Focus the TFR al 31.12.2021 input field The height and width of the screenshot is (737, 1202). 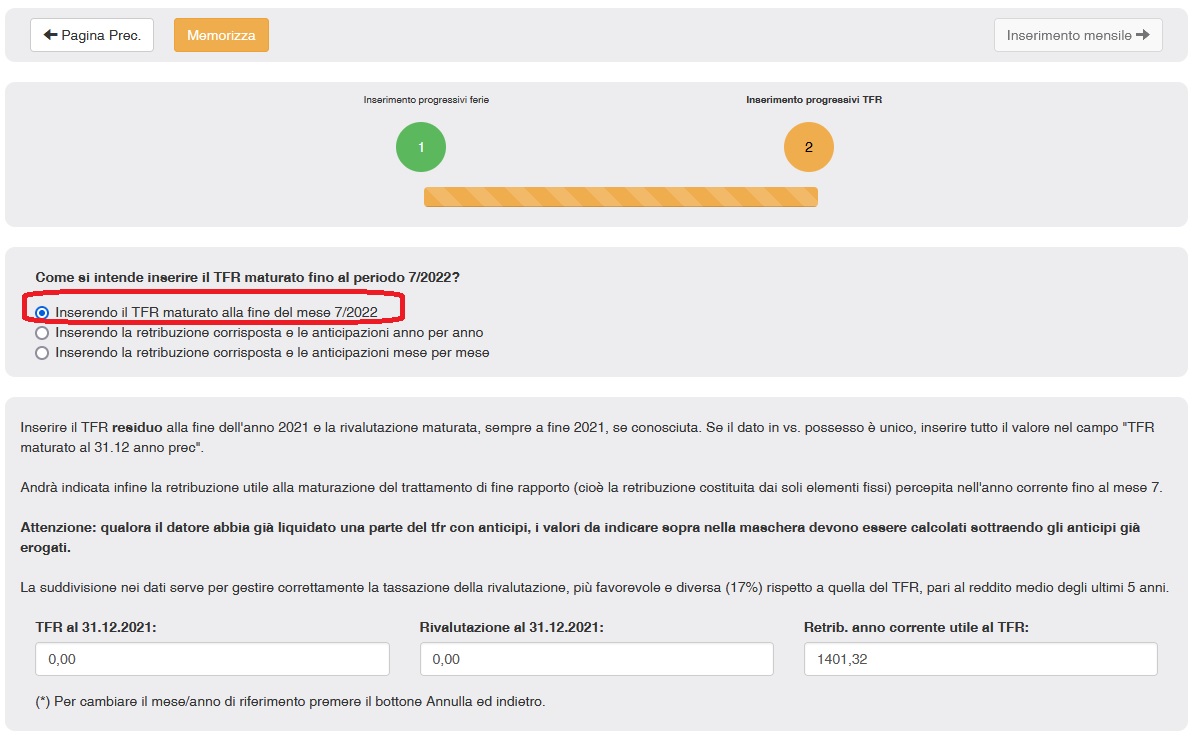coord(212,659)
